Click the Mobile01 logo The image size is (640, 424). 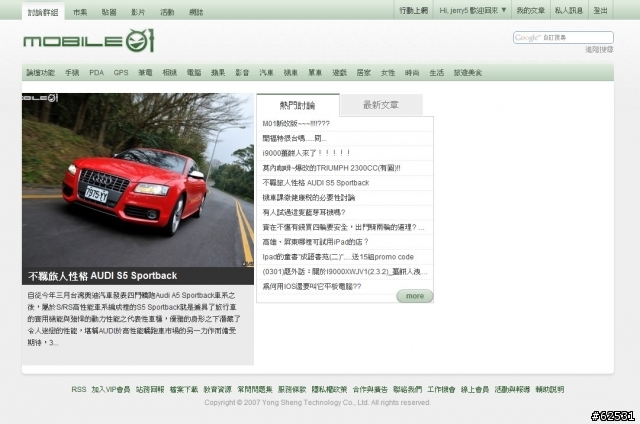[x=89, y=41]
